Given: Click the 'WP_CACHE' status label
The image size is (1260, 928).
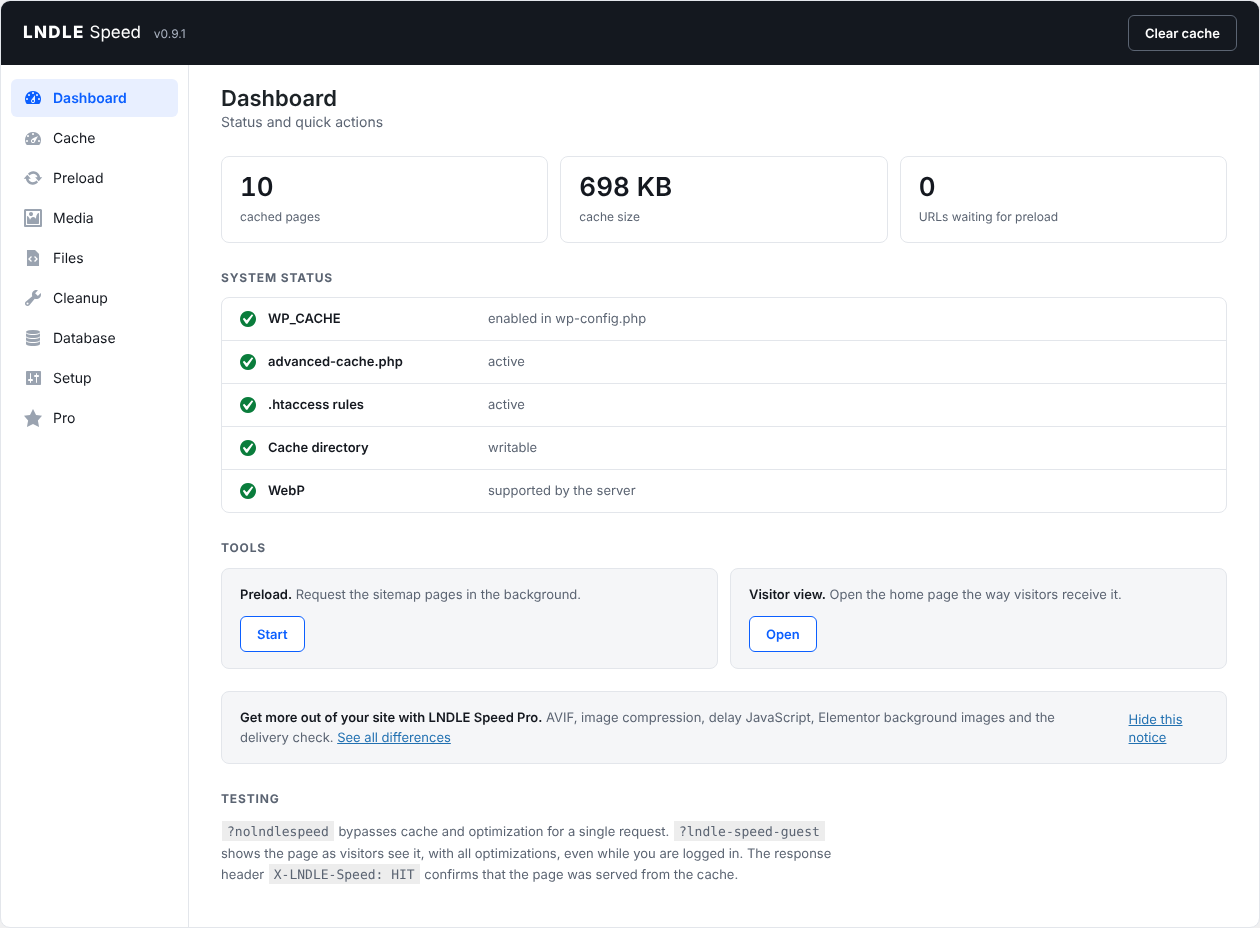Looking at the screenshot, I should coord(304,319).
